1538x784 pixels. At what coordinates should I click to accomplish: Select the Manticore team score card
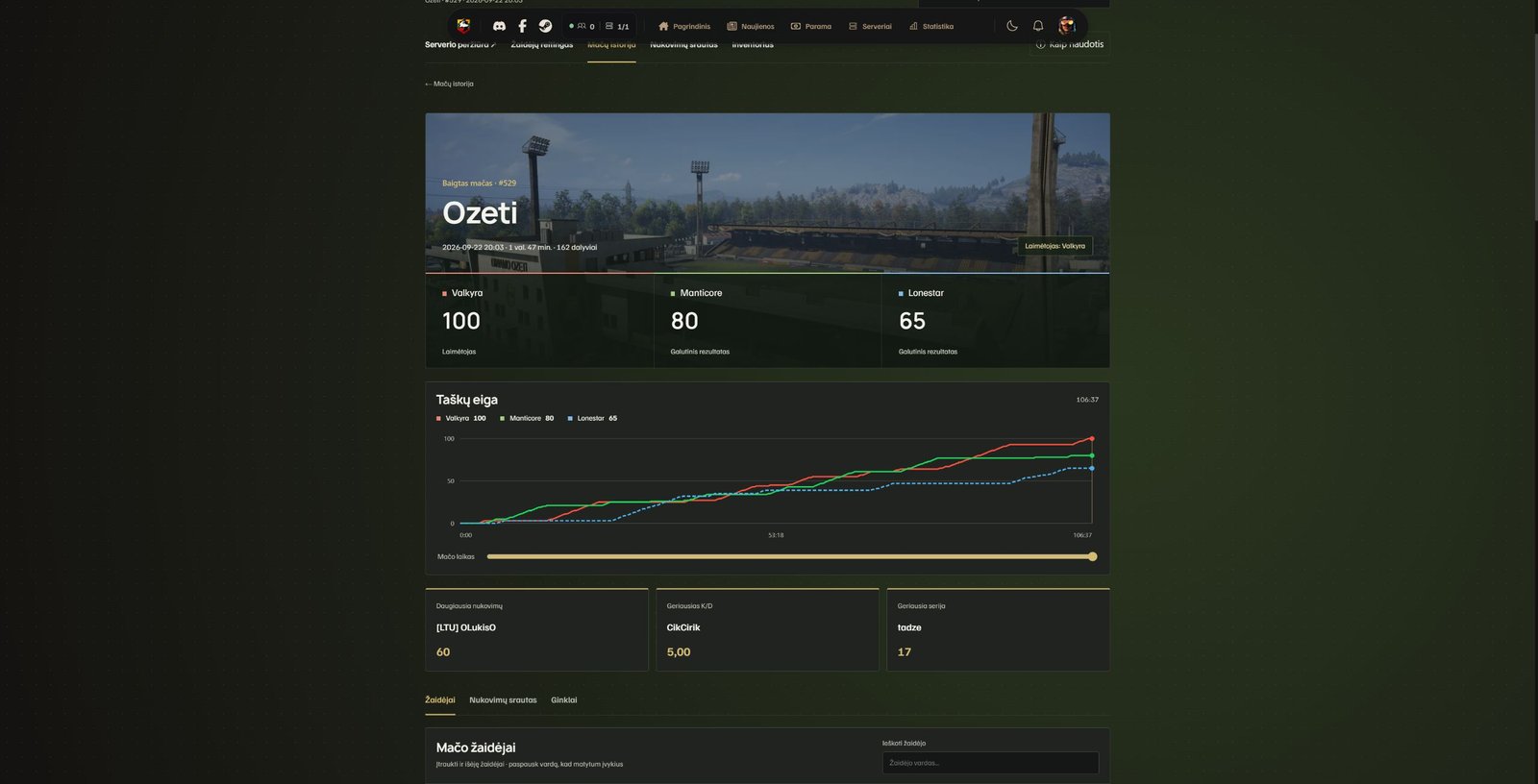(x=767, y=321)
